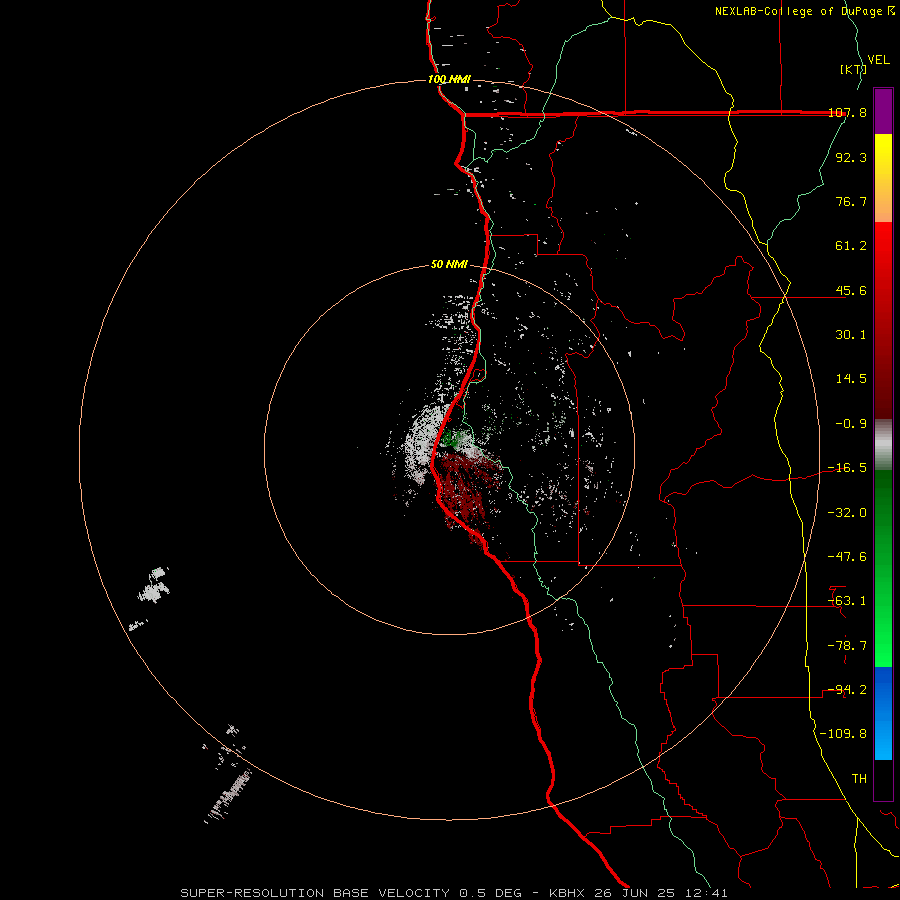
Task: Click the -16.5 legend value
Action: [847, 467]
